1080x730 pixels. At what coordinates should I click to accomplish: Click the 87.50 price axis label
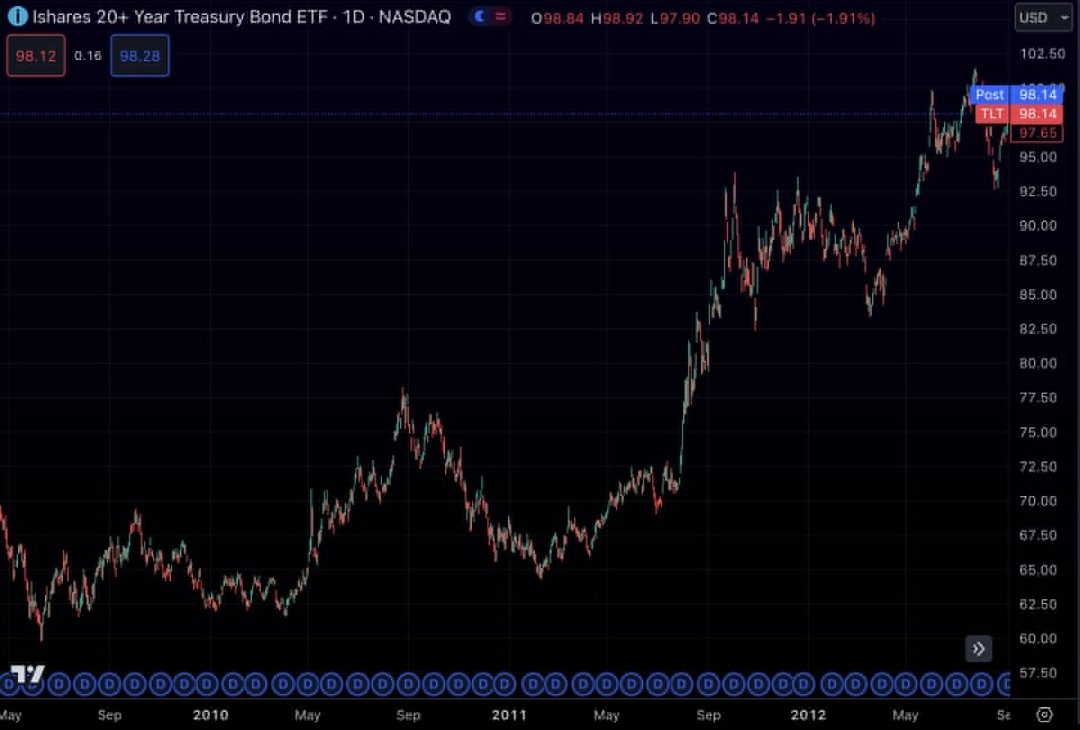[x=1038, y=260]
